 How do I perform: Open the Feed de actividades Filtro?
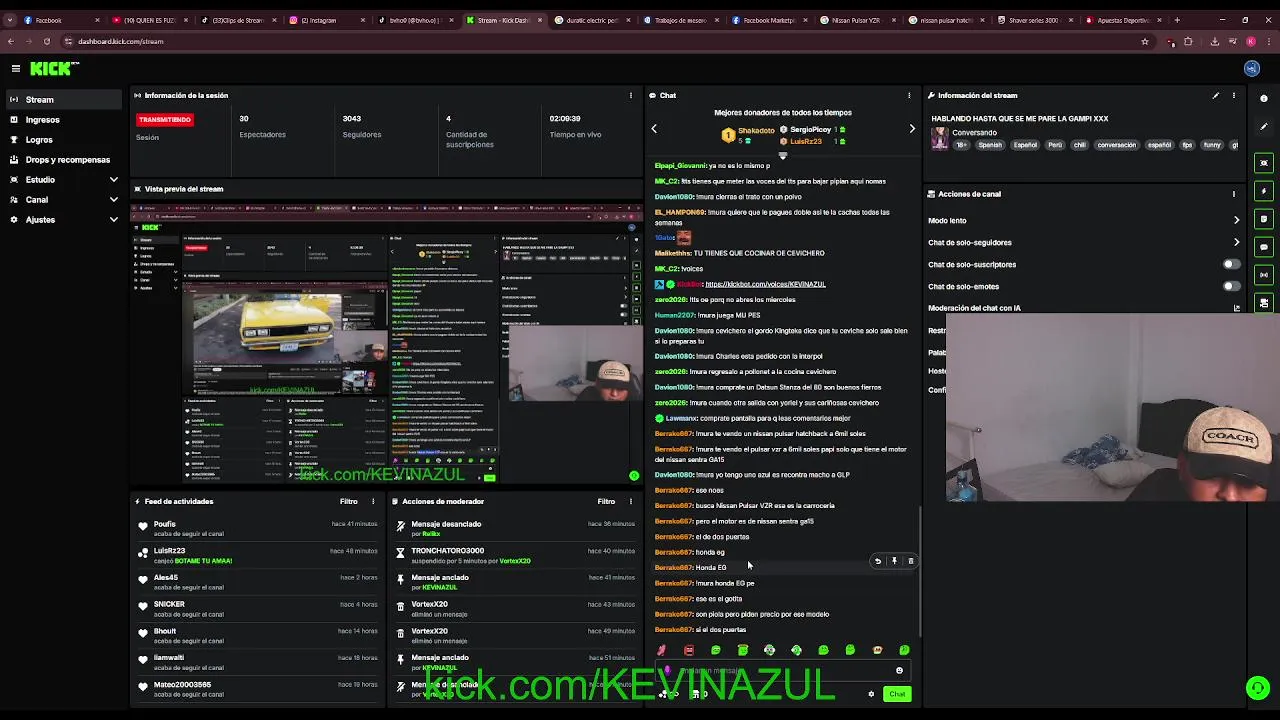(348, 501)
